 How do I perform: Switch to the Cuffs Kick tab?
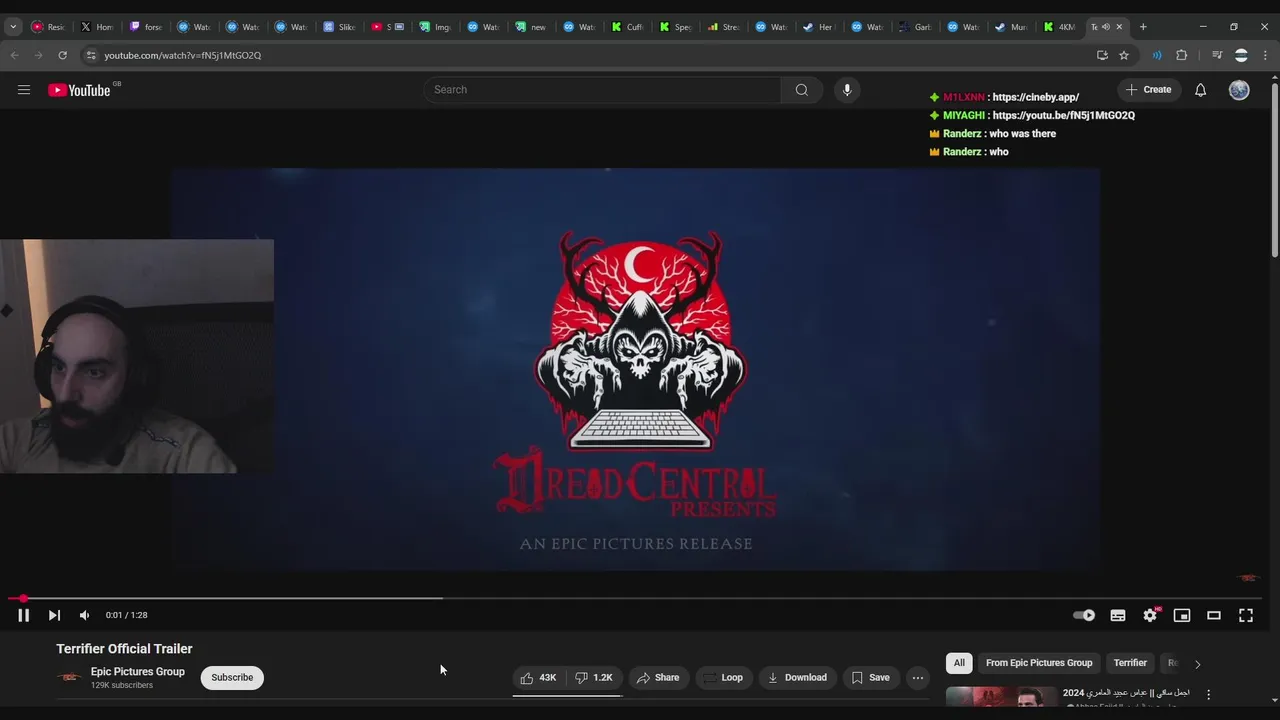click(628, 27)
